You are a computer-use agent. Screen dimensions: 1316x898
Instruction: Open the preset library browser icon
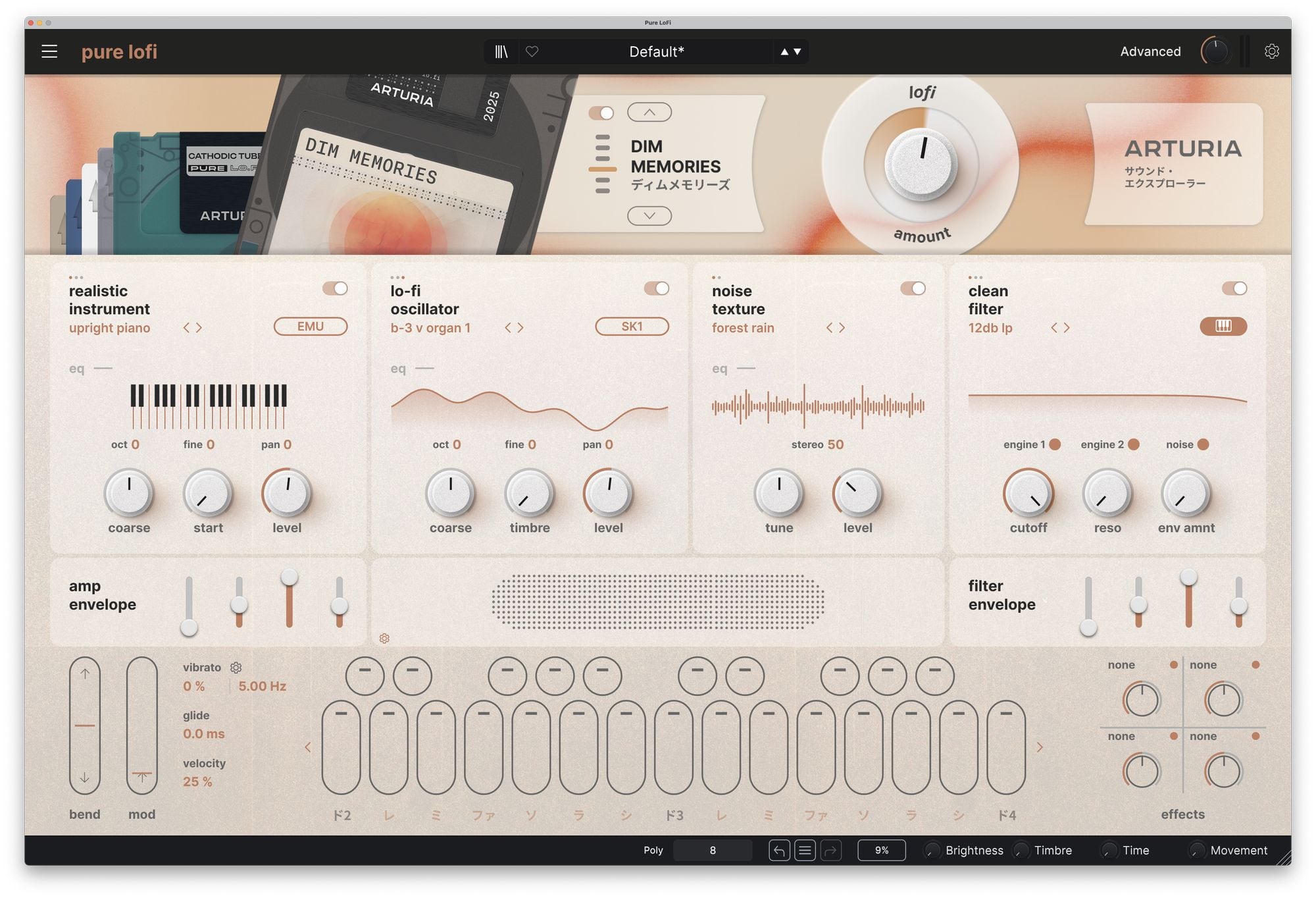click(501, 51)
